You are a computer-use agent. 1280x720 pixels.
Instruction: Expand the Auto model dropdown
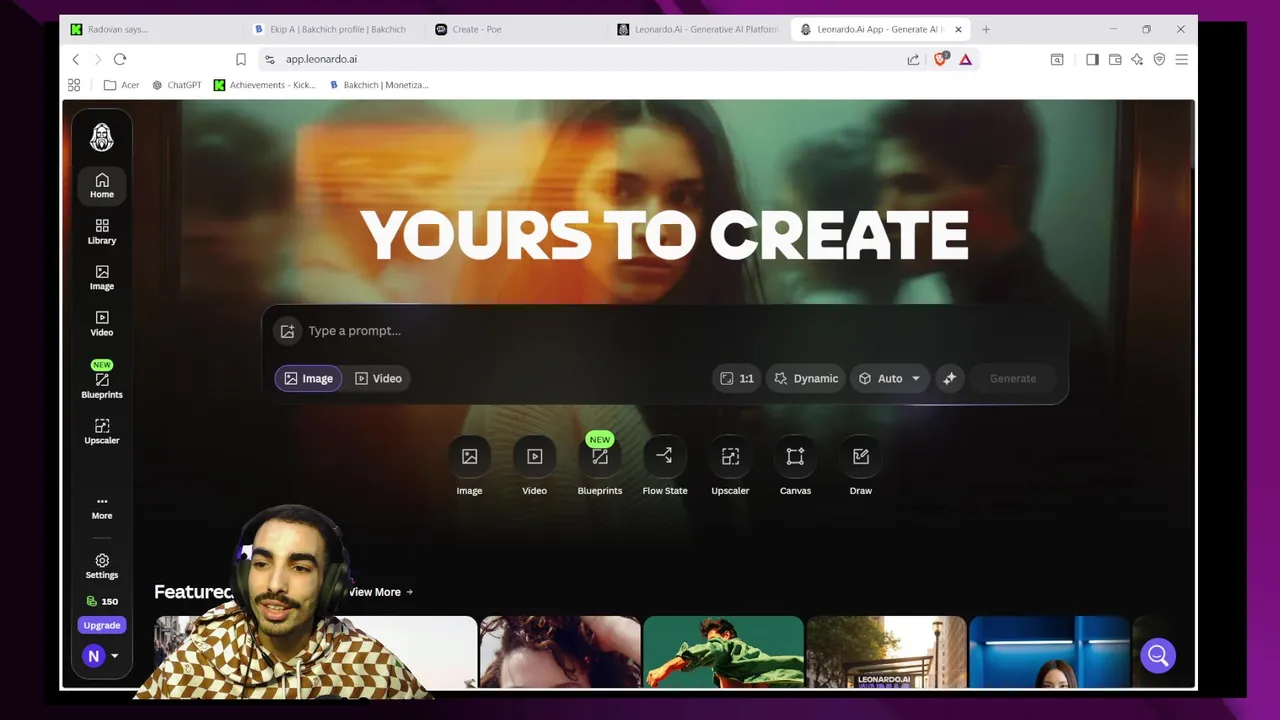pos(889,378)
